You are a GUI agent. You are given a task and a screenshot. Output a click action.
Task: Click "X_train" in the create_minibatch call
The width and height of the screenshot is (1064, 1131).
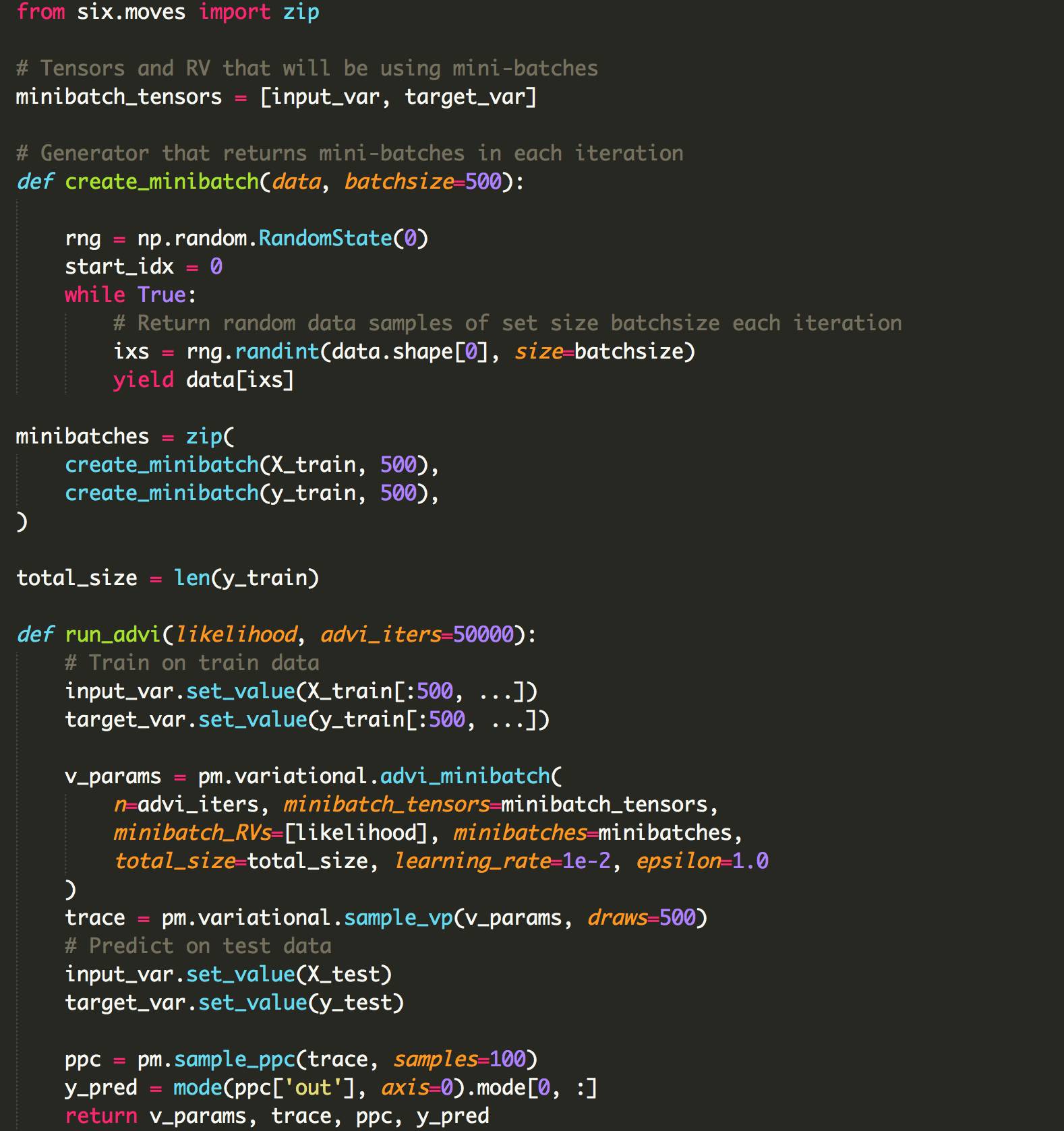point(313,465)
